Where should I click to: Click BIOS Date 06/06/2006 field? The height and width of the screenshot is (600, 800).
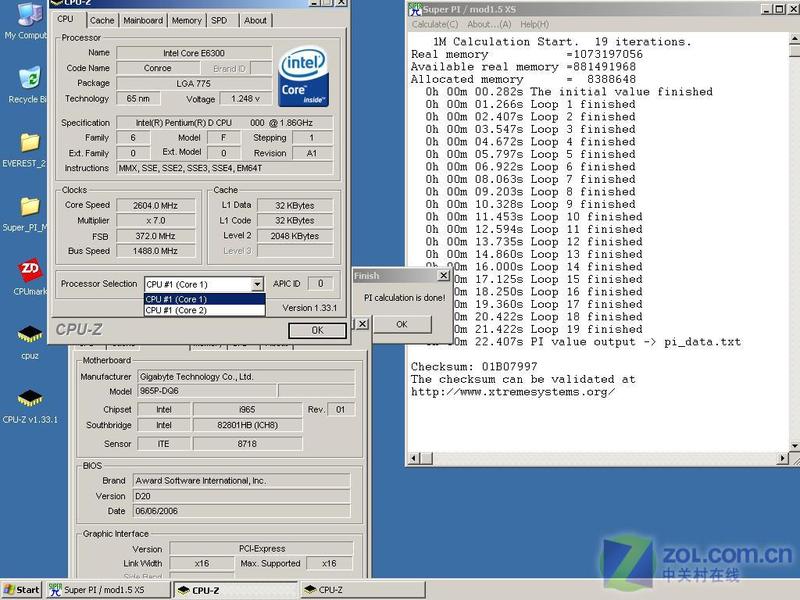pos(241,511)
